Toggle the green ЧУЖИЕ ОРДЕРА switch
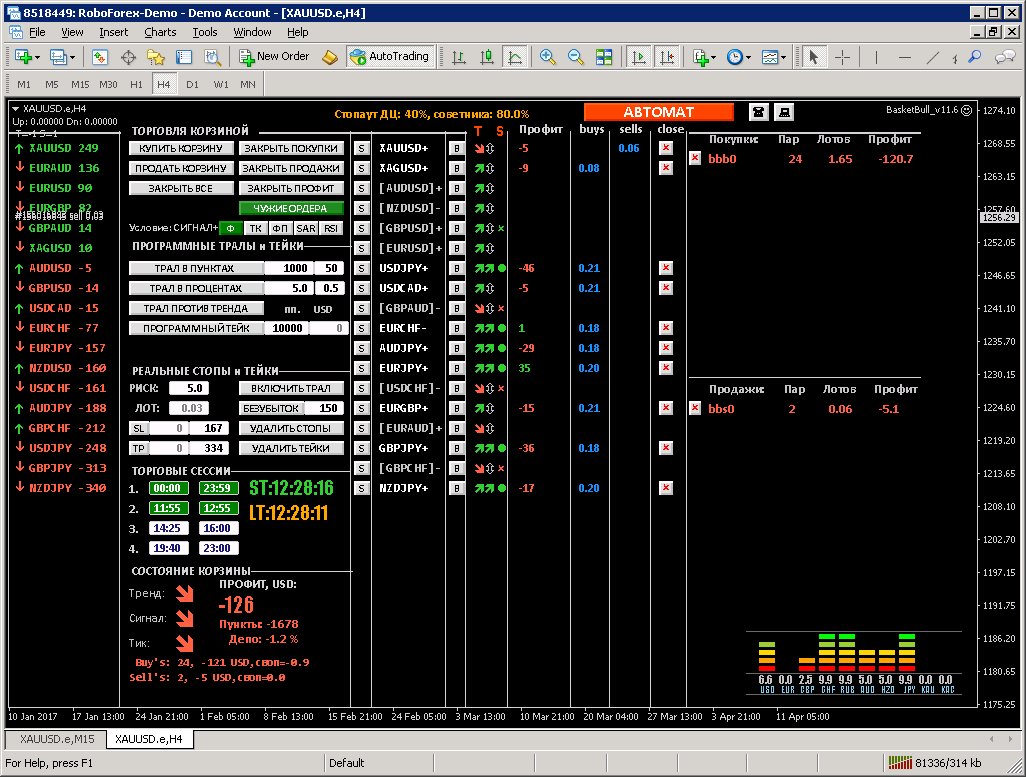The width and height of the screenshot is (1026, 777). pos(290,208)
